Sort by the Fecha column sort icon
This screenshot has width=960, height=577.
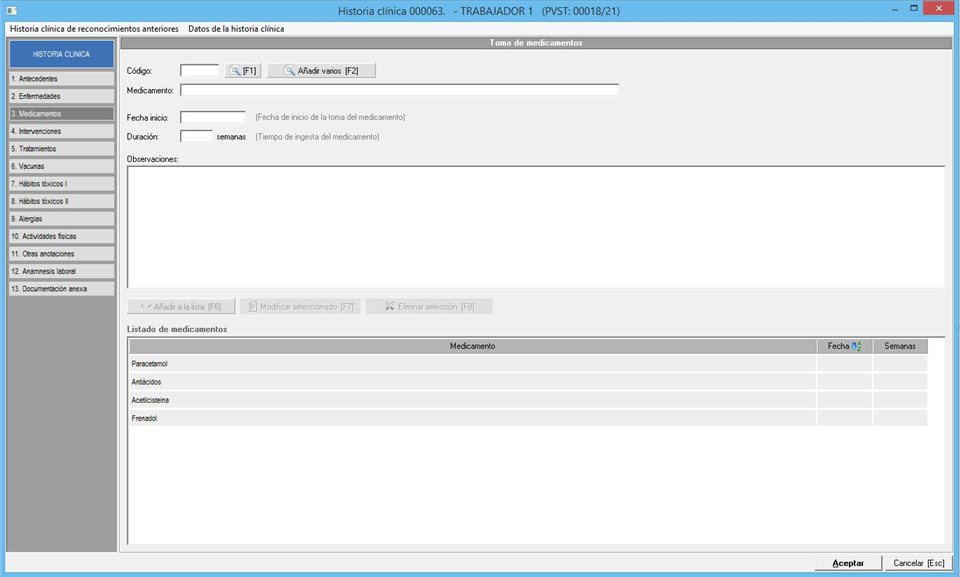click(x=856, y=346)
